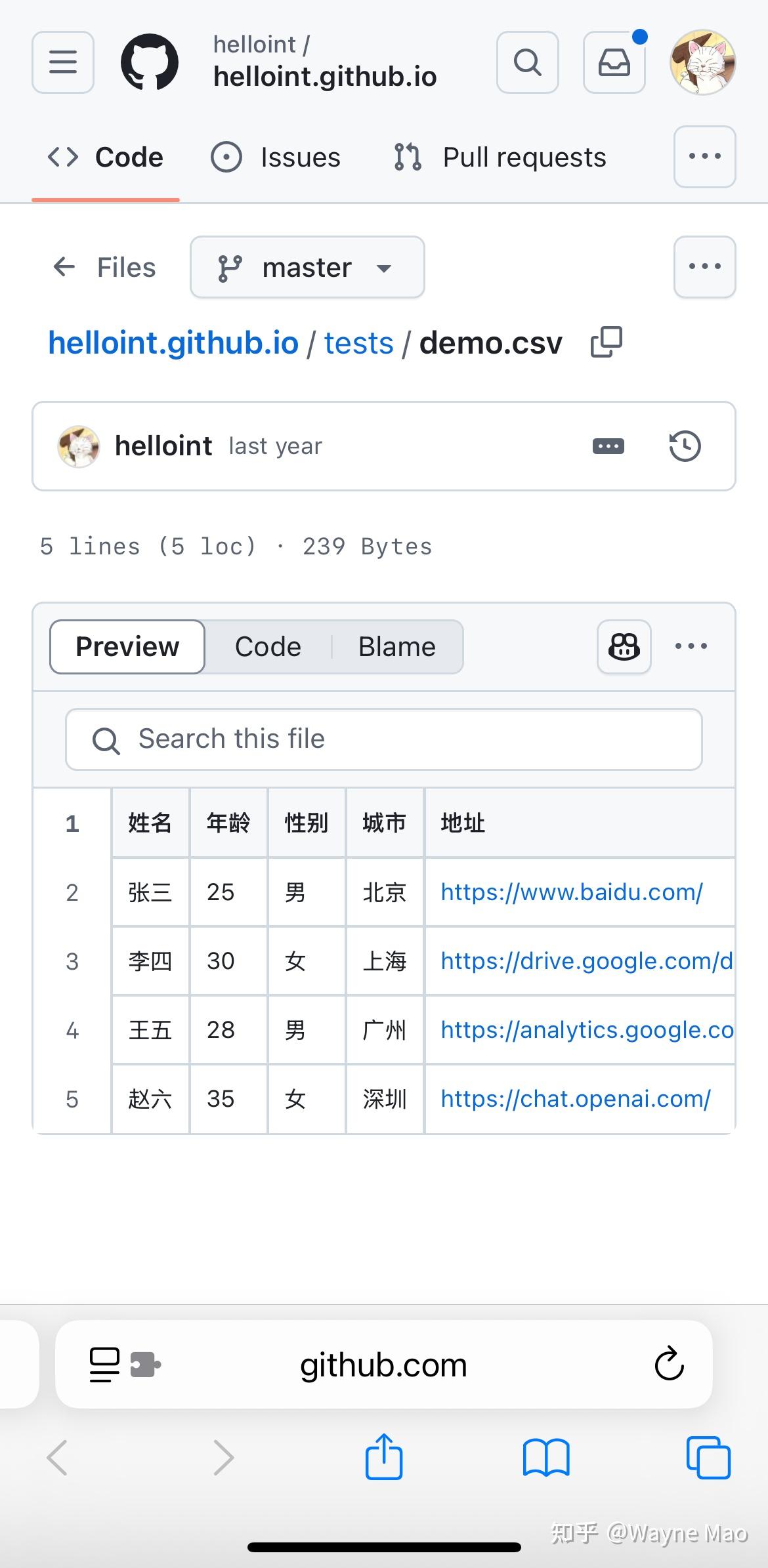Open Copilot for this file
The height and width of the screenshot is (1568, 768).
pos(622,646)
